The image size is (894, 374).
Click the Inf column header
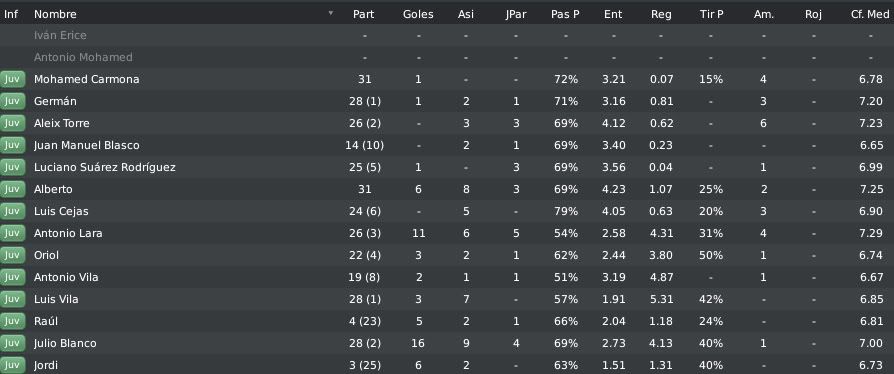click(11, 14)
